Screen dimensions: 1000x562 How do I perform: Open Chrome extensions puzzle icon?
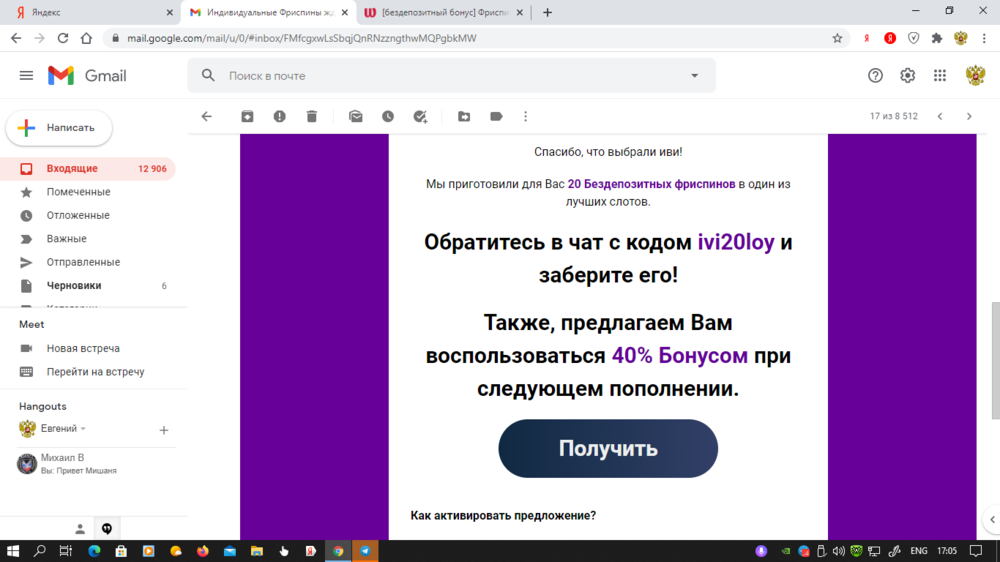[937, 38]
